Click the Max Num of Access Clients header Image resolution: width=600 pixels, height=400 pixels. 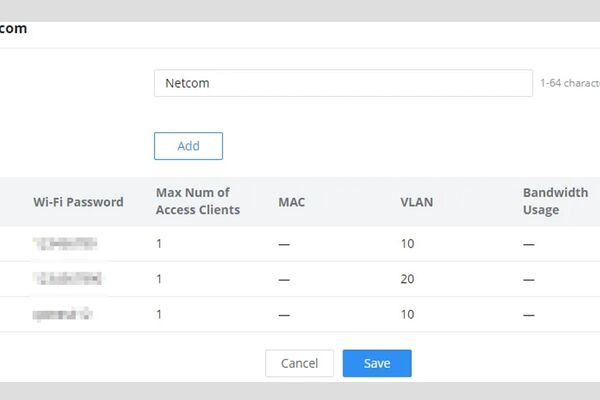tap(198, 201)
